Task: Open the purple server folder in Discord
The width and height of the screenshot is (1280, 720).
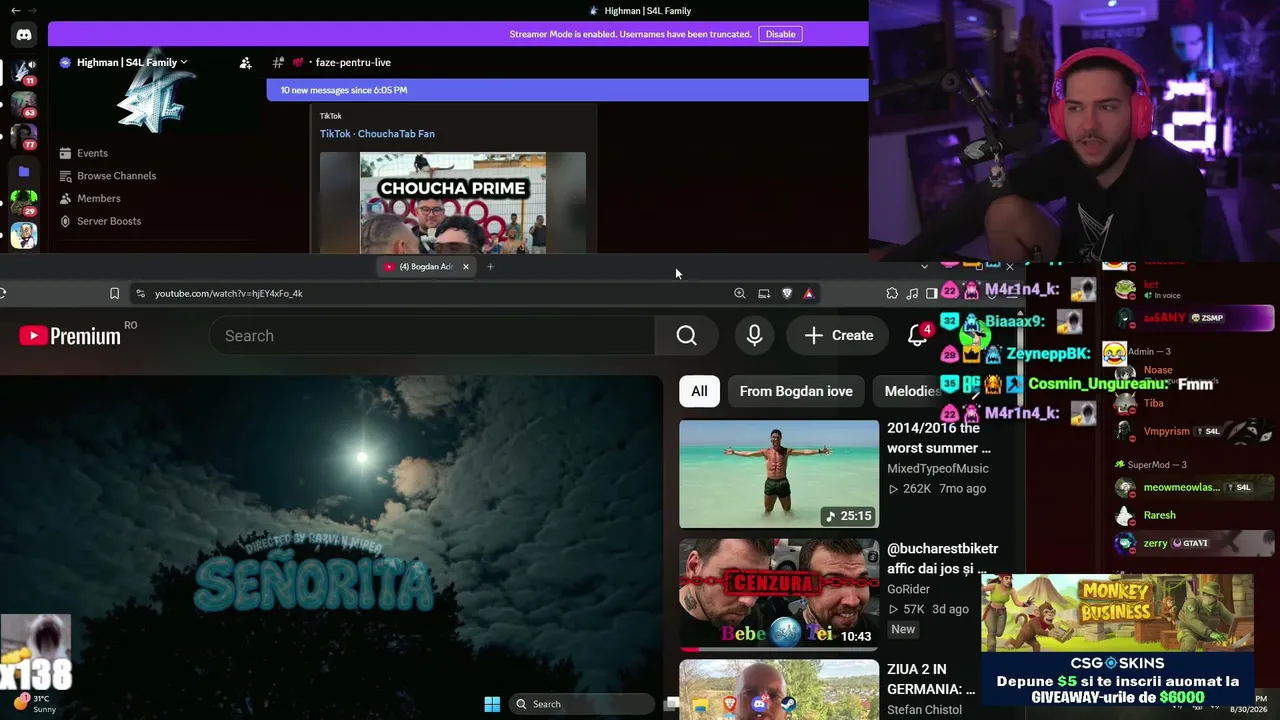Action: pos(24,171)
